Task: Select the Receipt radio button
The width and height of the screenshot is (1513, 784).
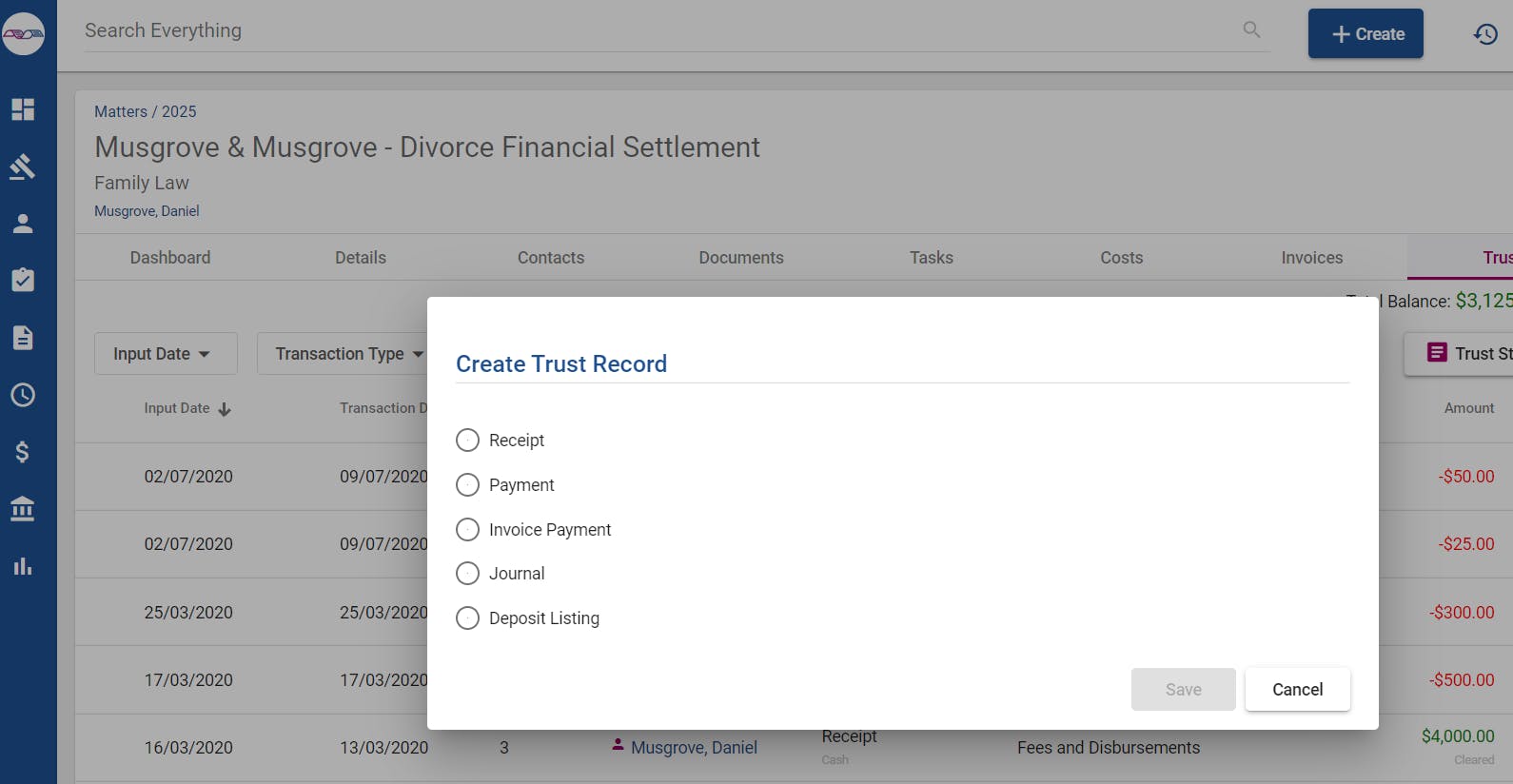Action: (x=467, y=441)
